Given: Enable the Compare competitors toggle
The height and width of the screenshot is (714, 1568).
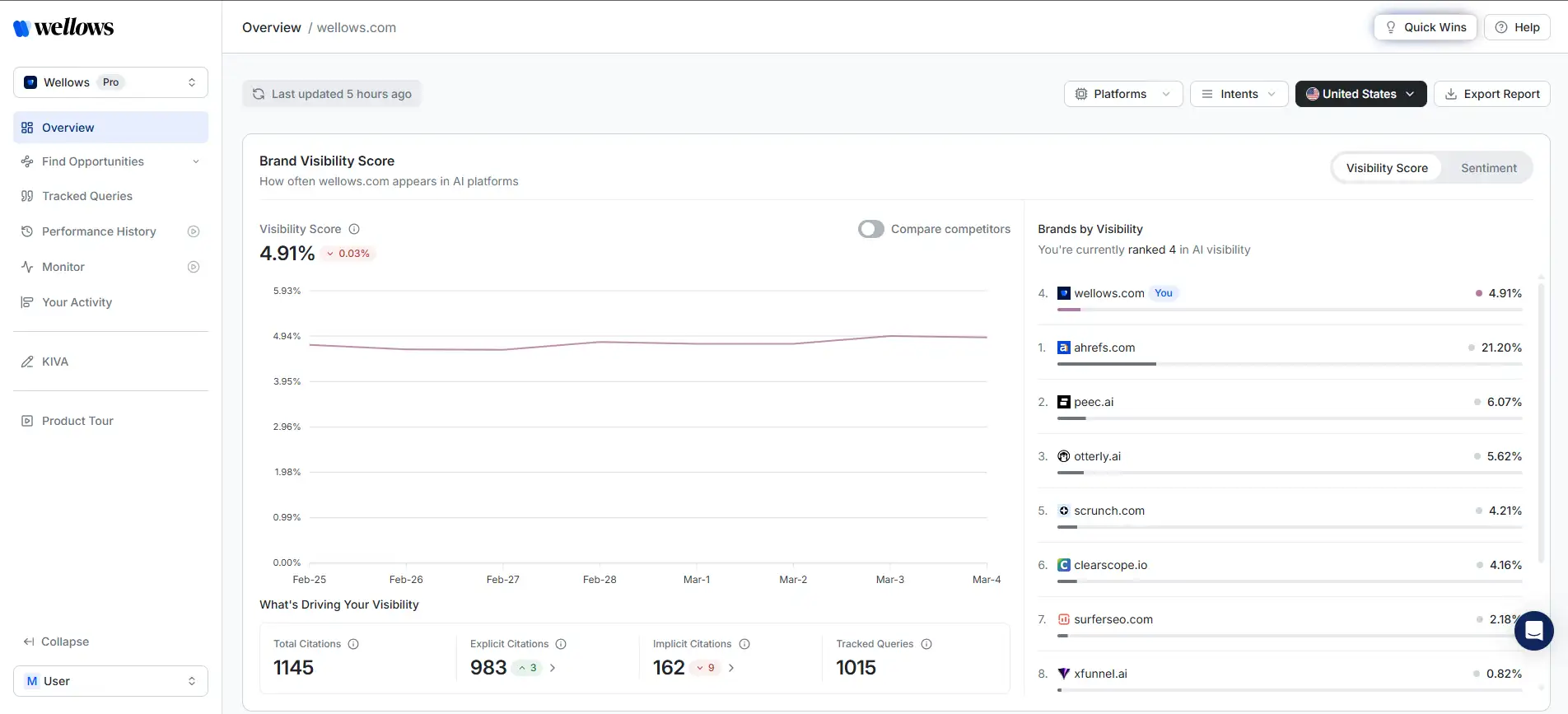Looking at the screenshot, I should 870,229.
